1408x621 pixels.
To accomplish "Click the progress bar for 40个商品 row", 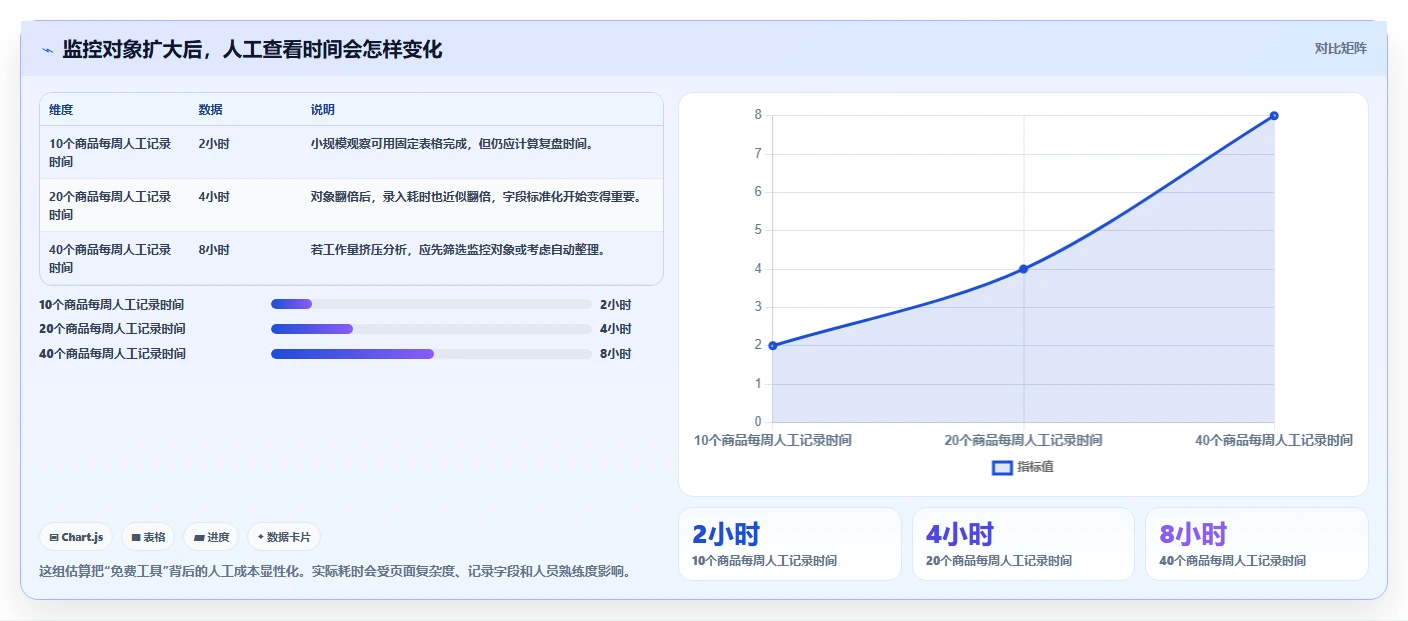I will coord(431,354).
